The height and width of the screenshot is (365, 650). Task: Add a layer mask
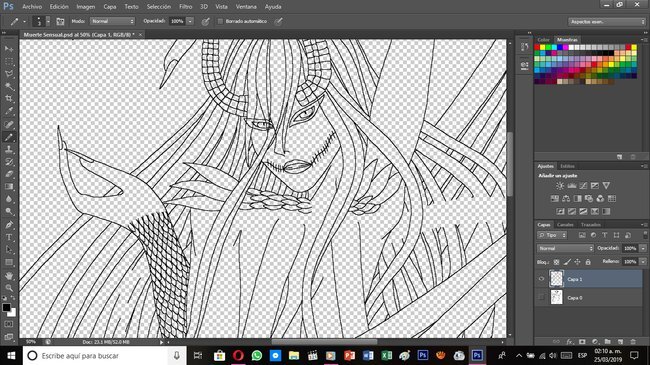pos(582,342)
